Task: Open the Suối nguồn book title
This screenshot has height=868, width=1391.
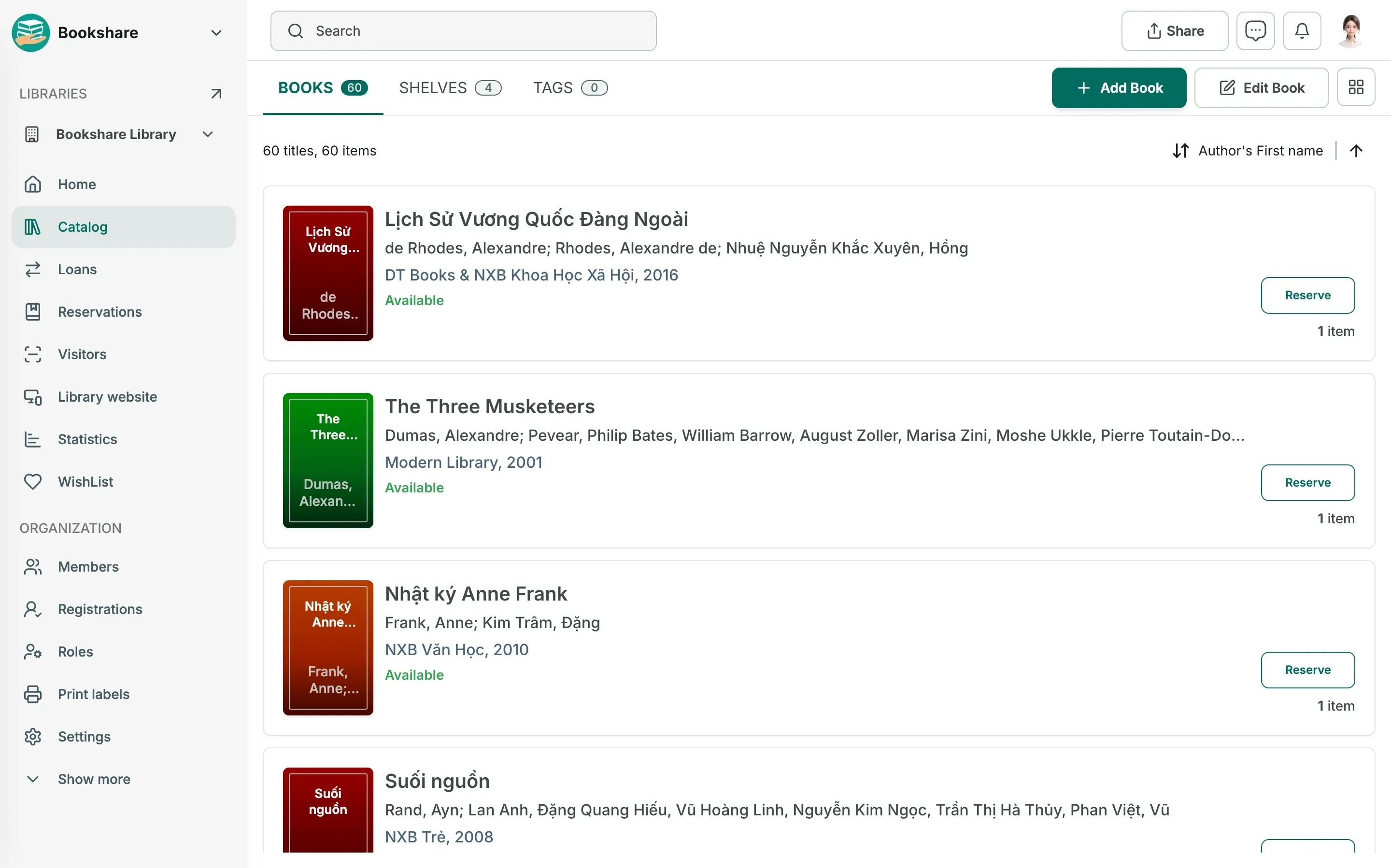Action: coord(437,781)
